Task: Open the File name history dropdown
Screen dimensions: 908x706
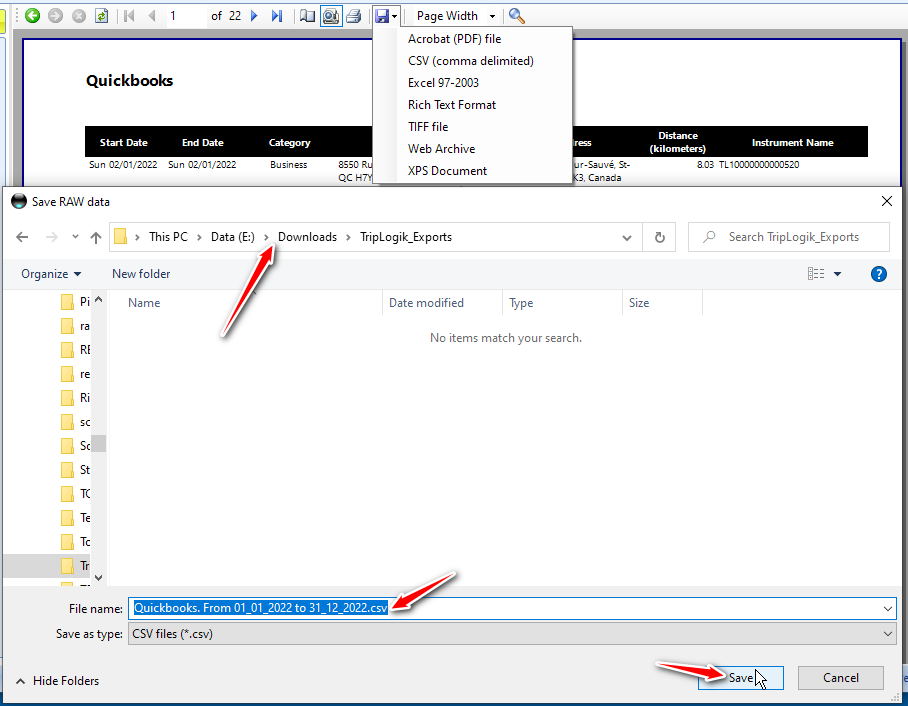Action: [x=888, y=609]
